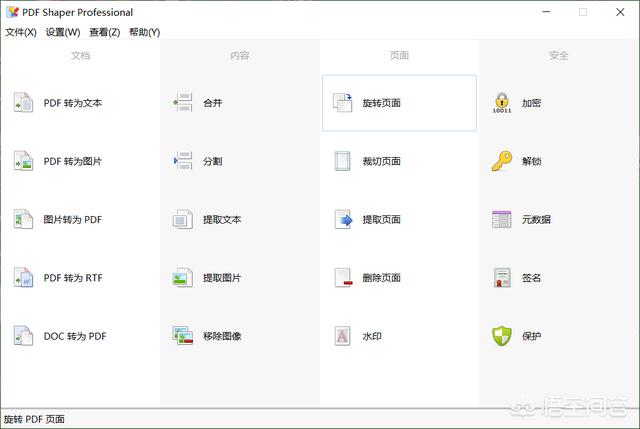Click the 图片转为 PDF icon

[x=23, y=219]
